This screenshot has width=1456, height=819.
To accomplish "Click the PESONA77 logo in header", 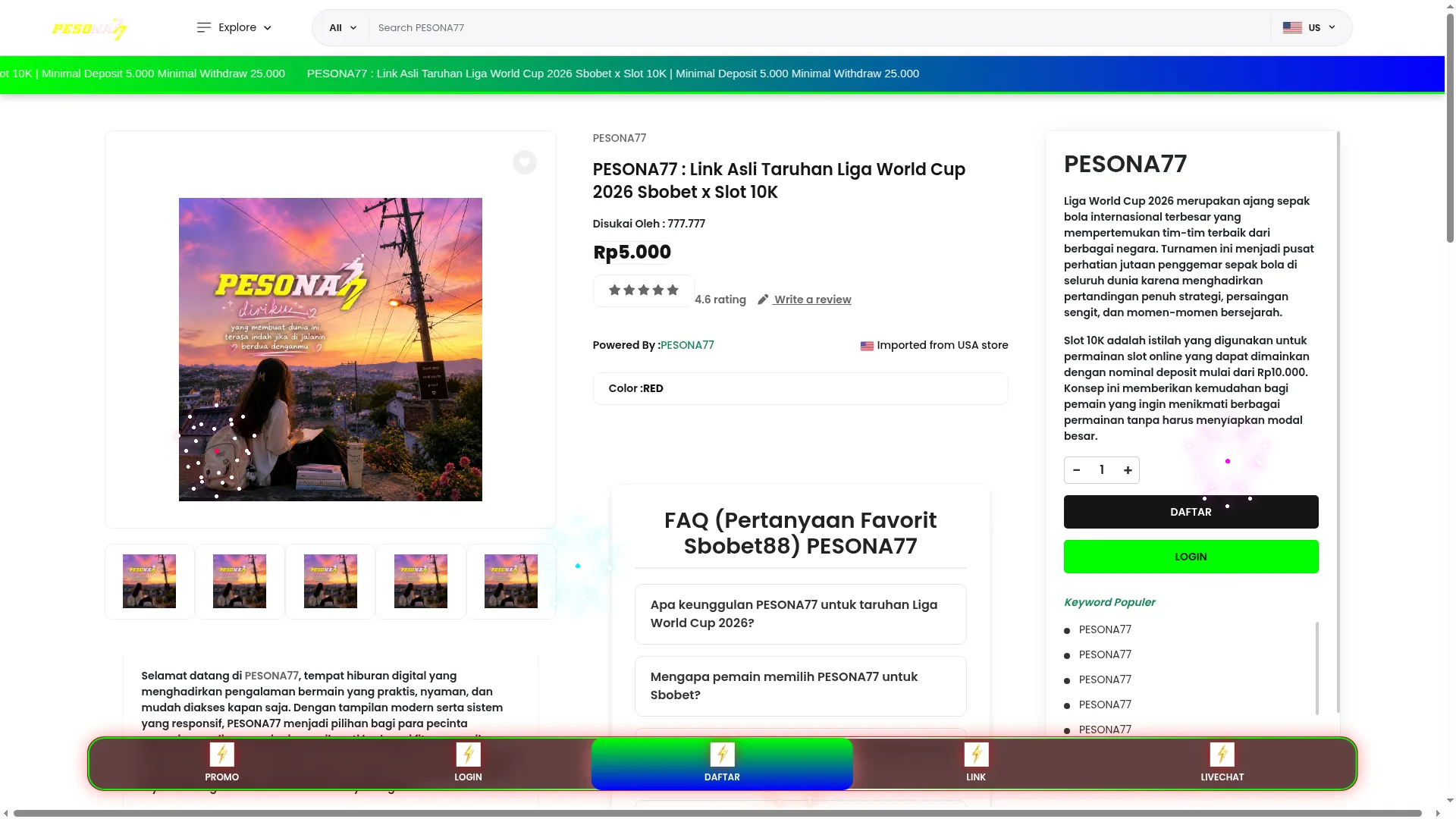I will [89, 28].
